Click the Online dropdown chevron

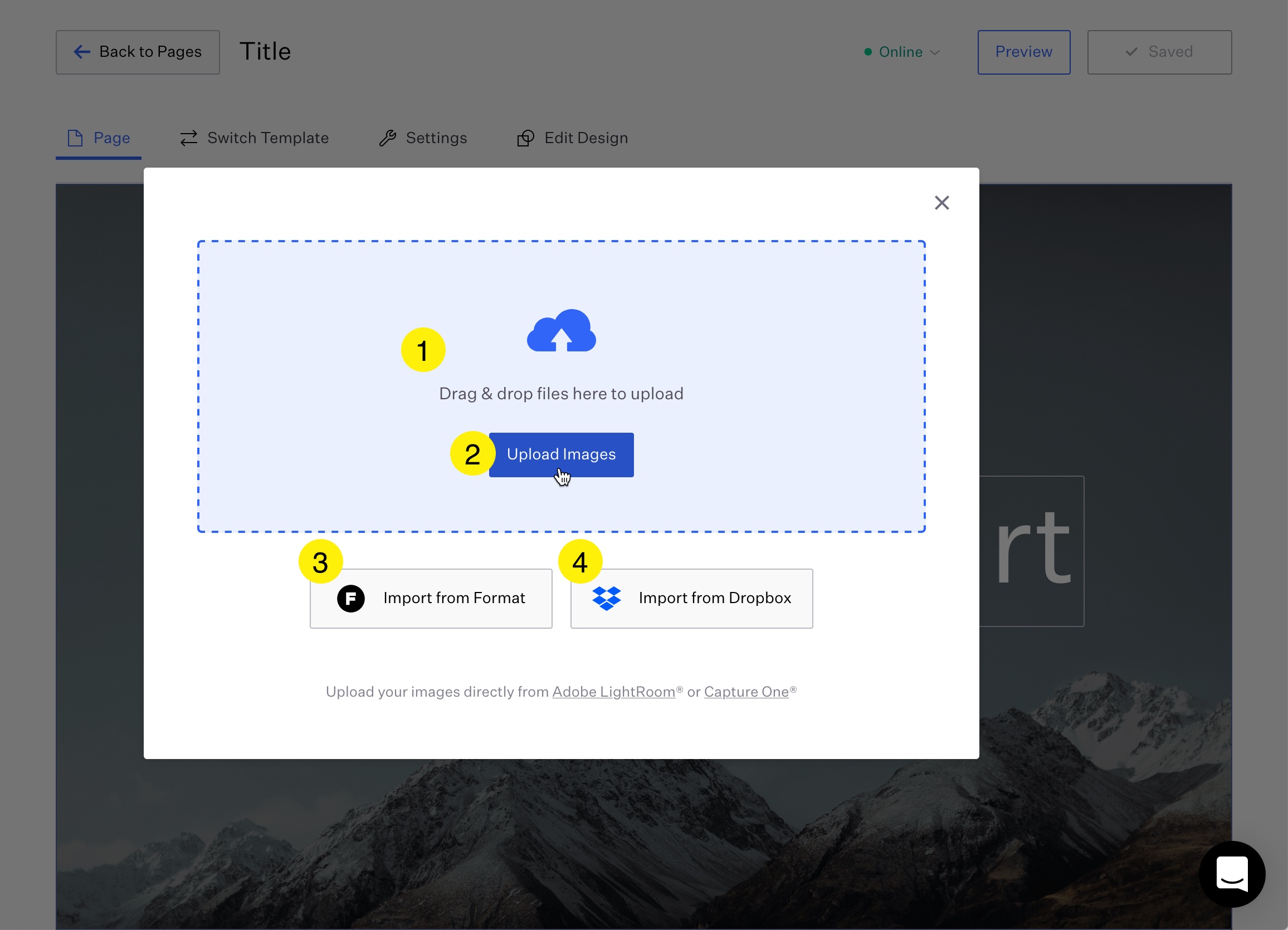(x=935, y=53)
